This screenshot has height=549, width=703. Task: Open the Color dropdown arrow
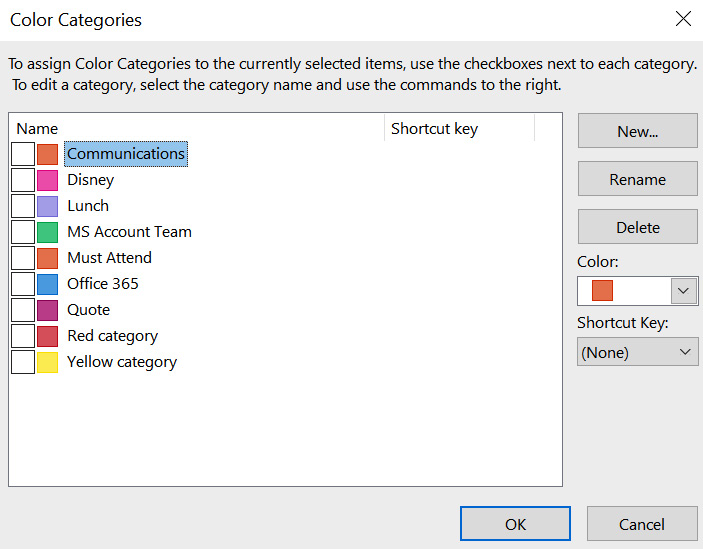[683, 291]
